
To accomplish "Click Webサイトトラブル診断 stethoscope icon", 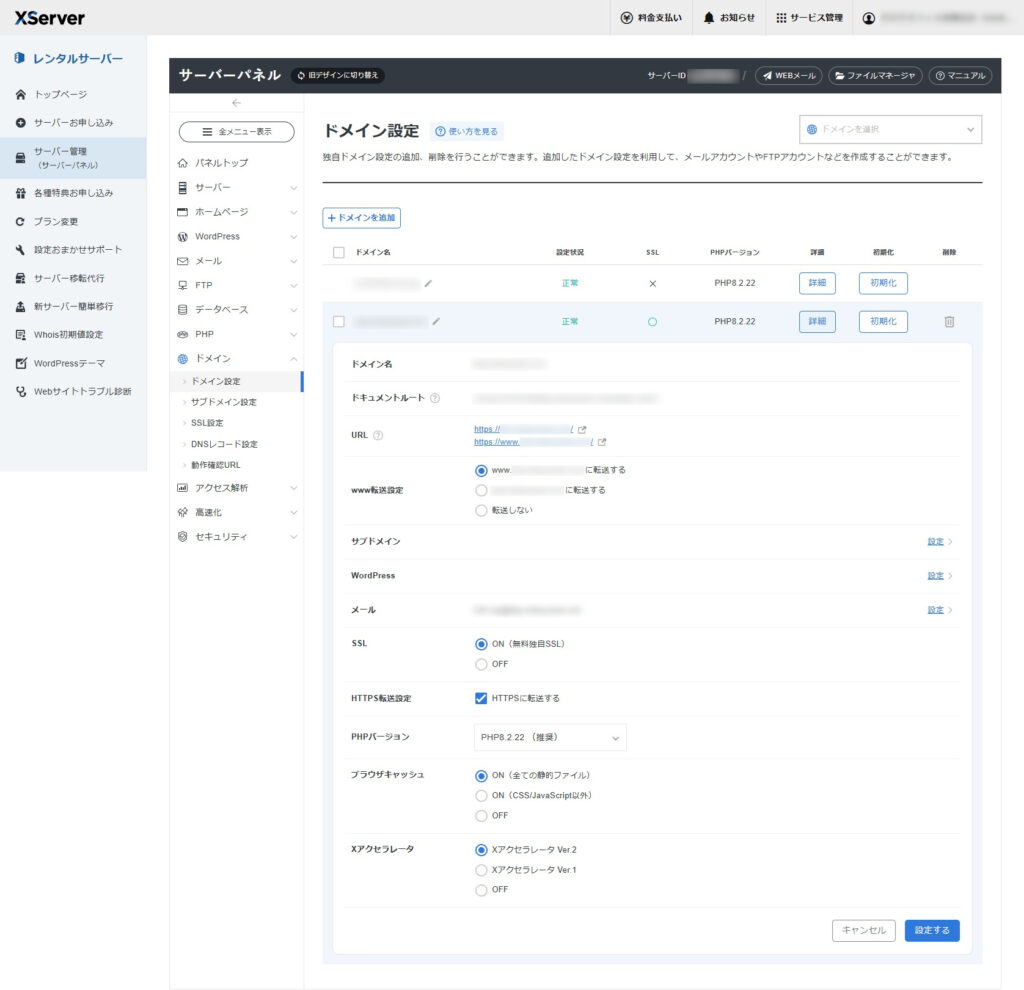I will tap(20, 392).
